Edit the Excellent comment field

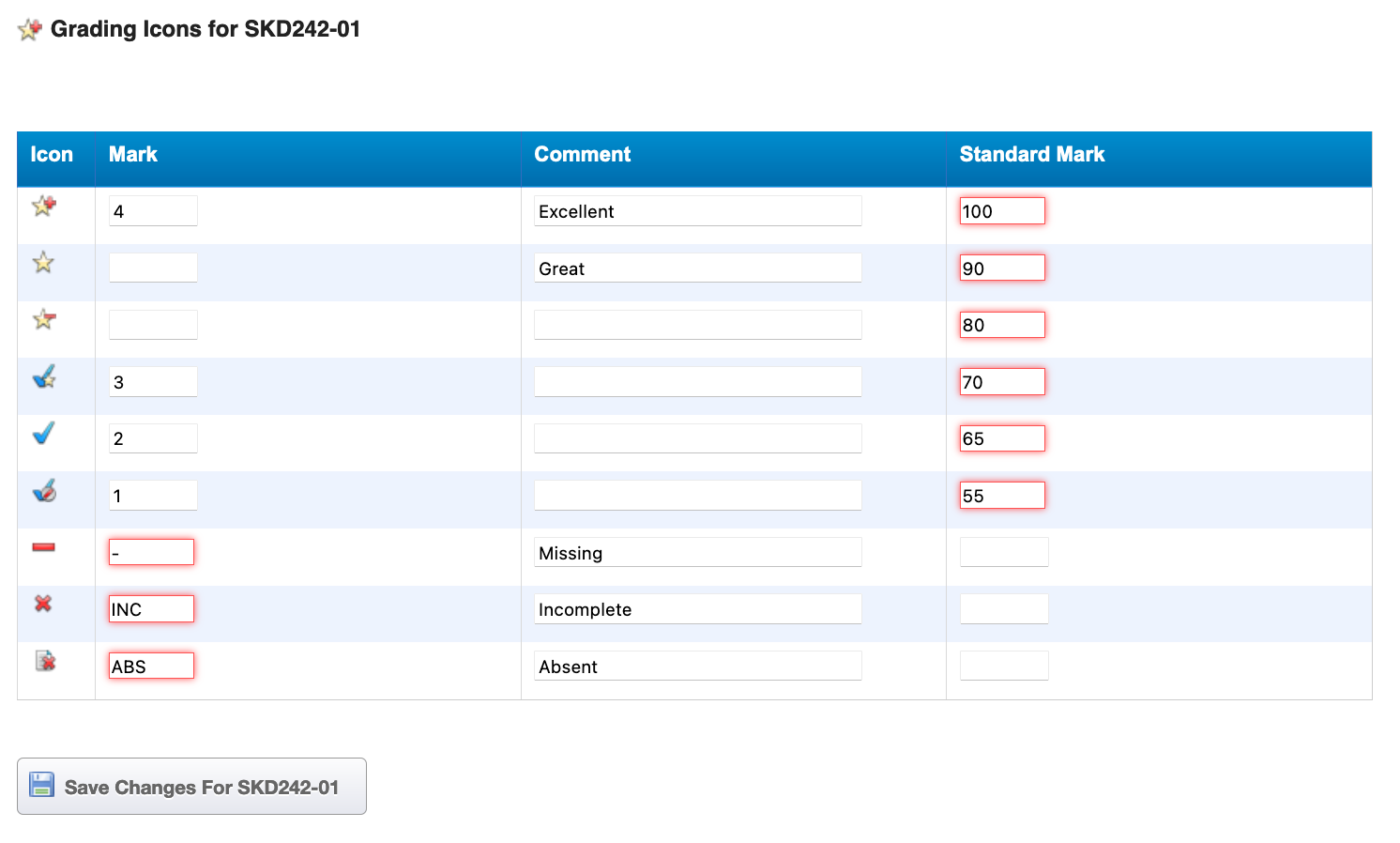click(698, 211)
